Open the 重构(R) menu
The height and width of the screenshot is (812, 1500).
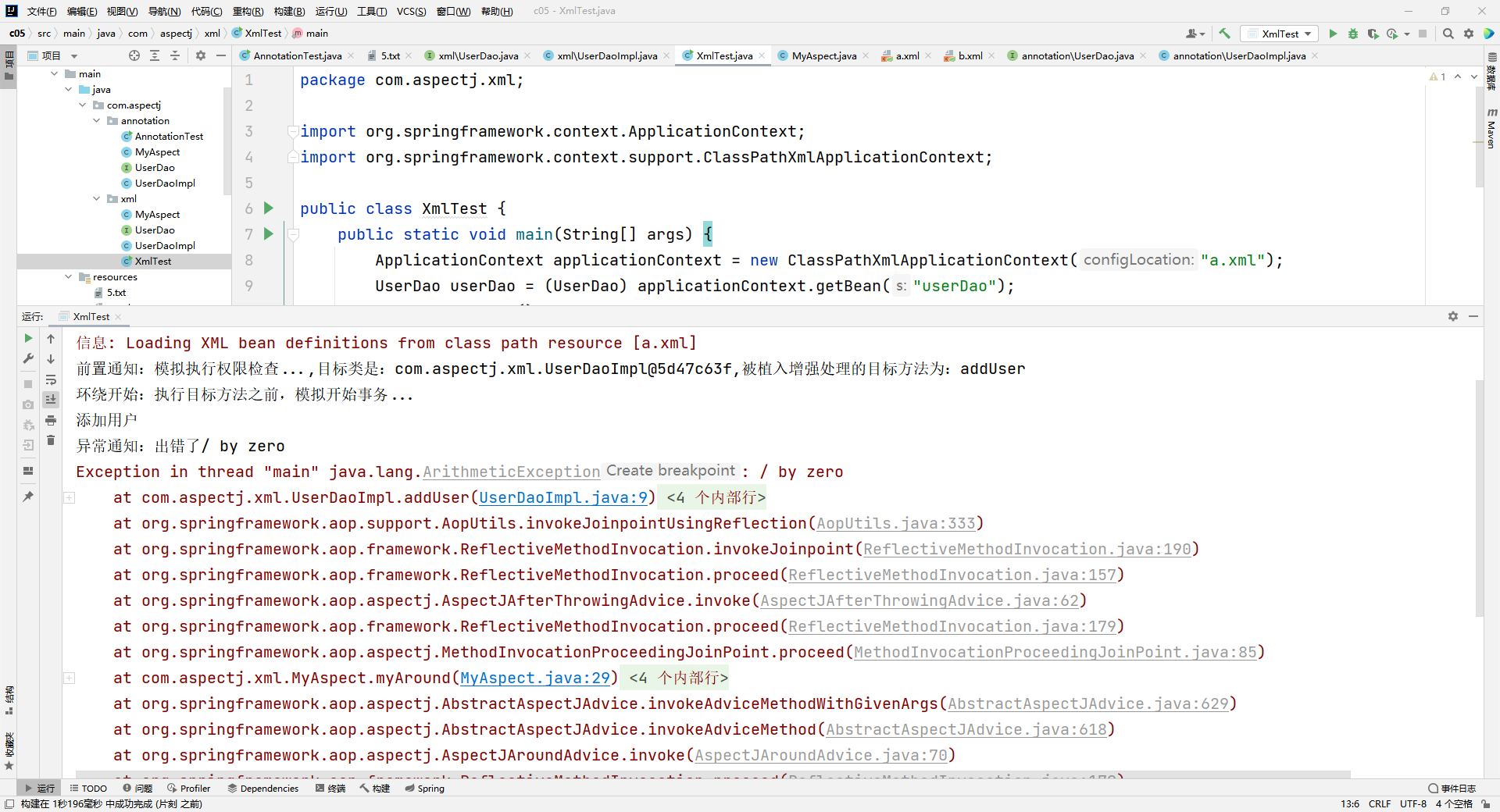[248, 11]
